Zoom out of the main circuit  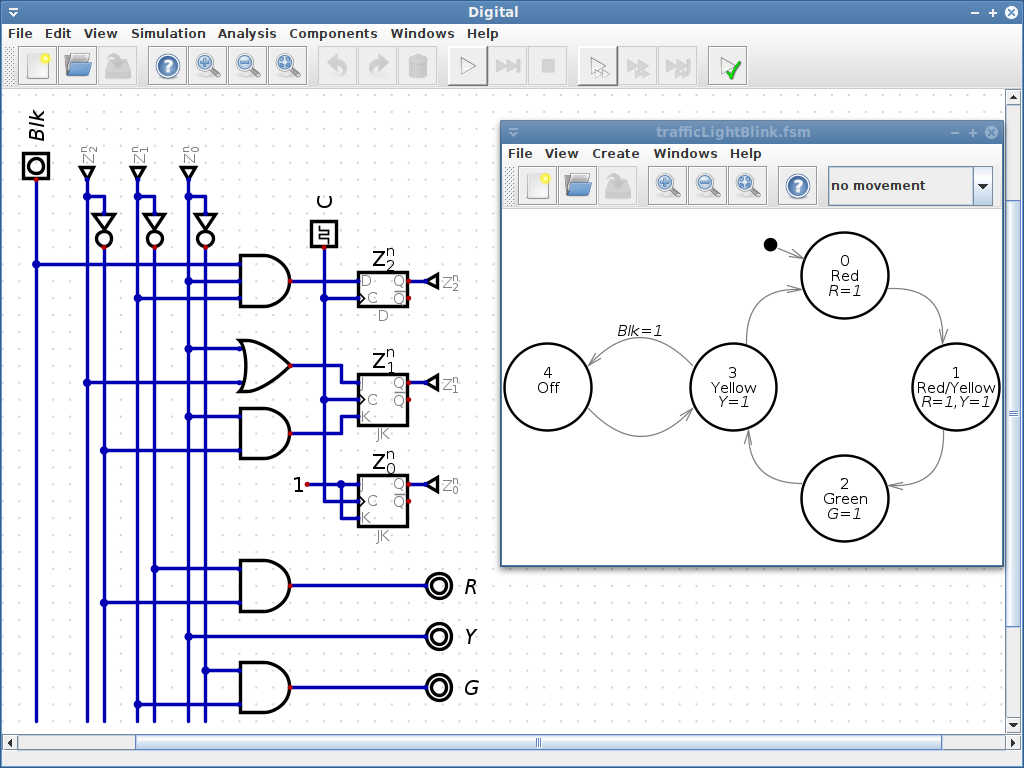click(x=247, y=66)
